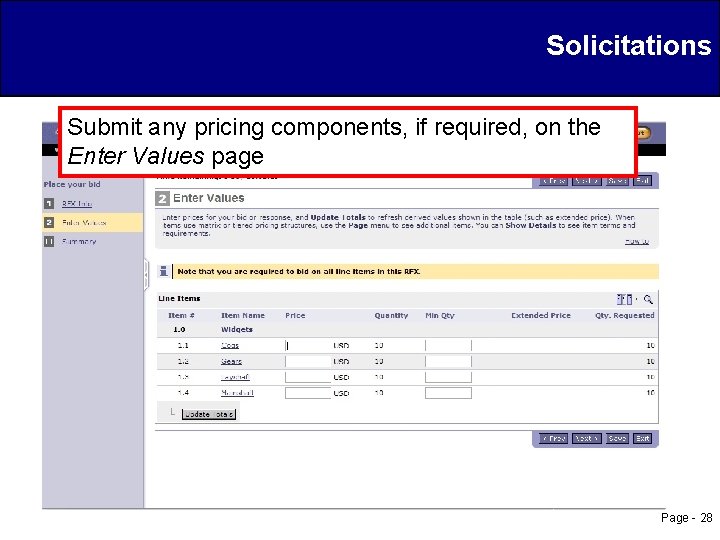The image size is (720, 540).
Task: Click the top Next button
Action: 586,181
